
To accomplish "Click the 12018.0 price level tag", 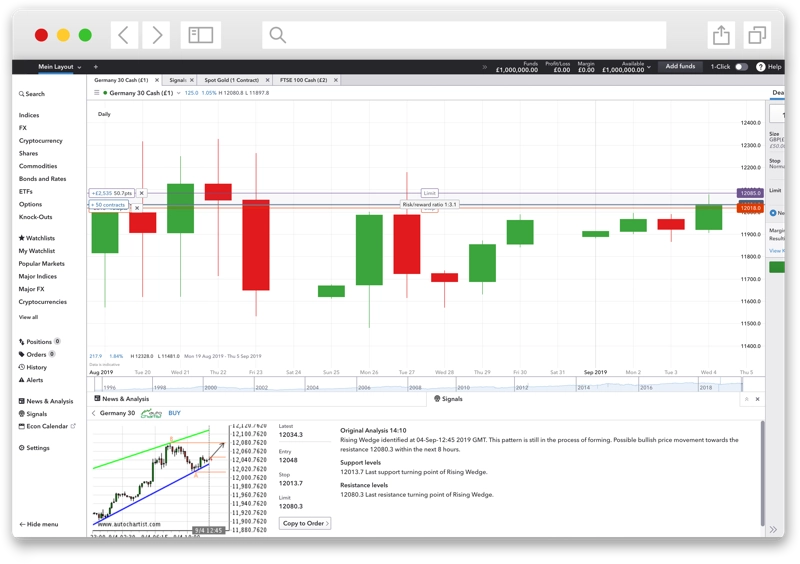I will click(750, 208).
